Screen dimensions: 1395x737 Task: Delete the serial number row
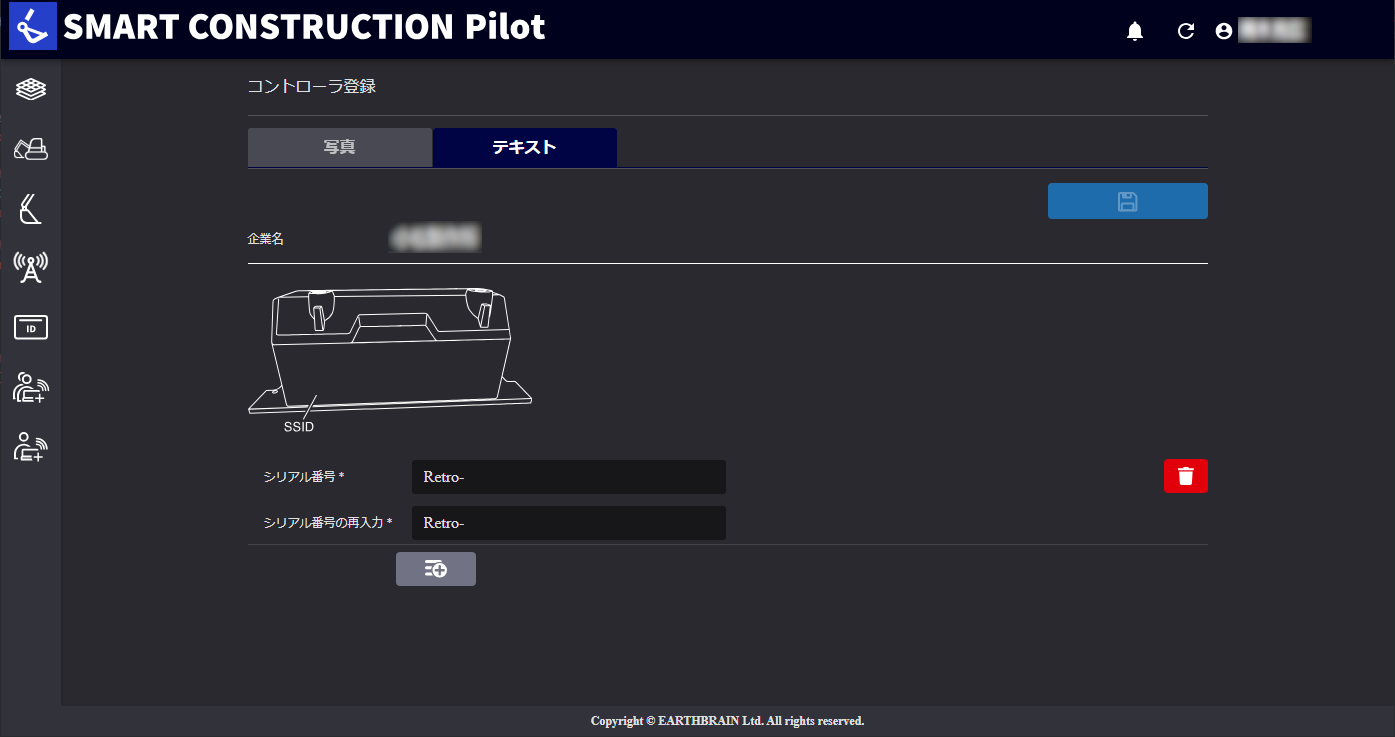[x=1186, y=476]
